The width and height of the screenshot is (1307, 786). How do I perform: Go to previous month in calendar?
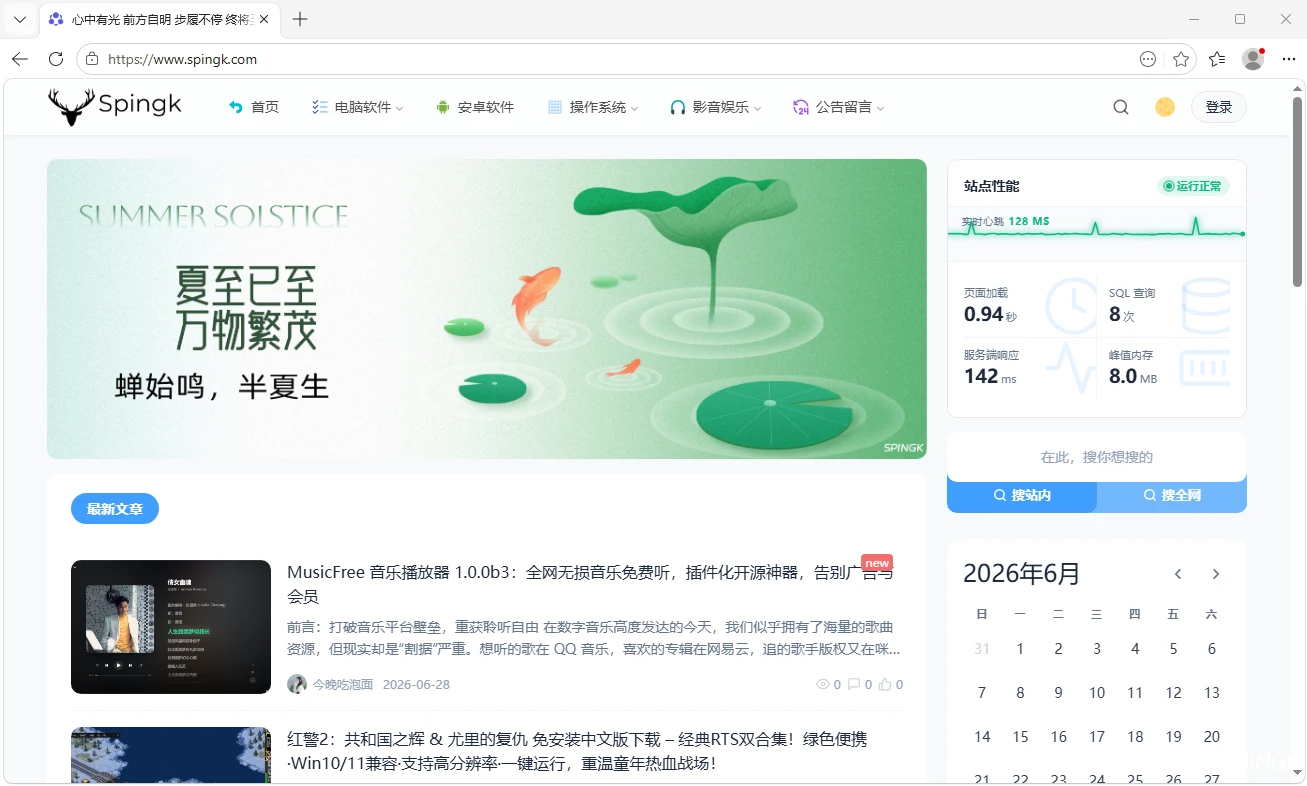[x=1178, y=574]
